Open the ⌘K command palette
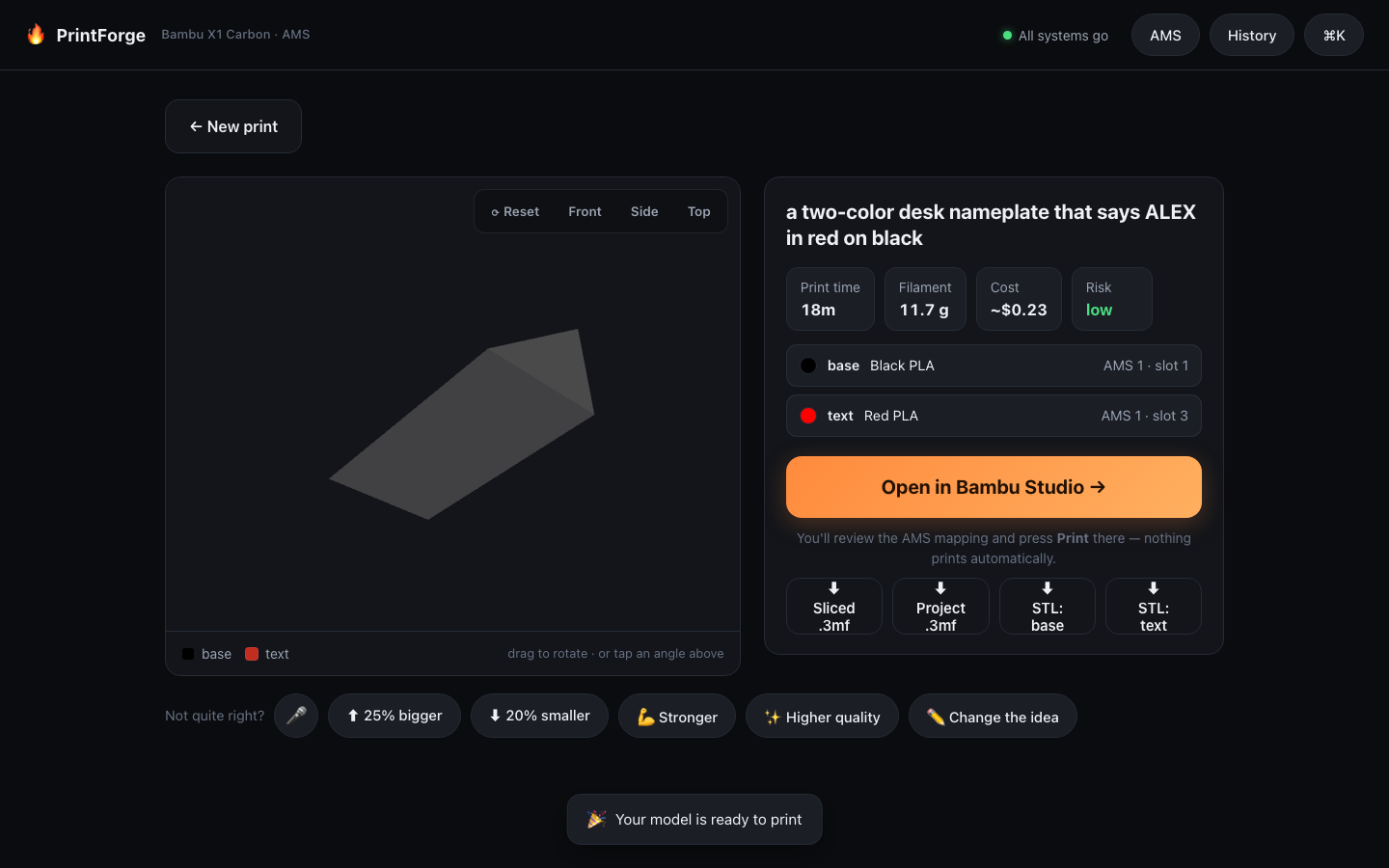Image resolution: width=1389 pixels, height=868 pixels. tap(1334, 35)
